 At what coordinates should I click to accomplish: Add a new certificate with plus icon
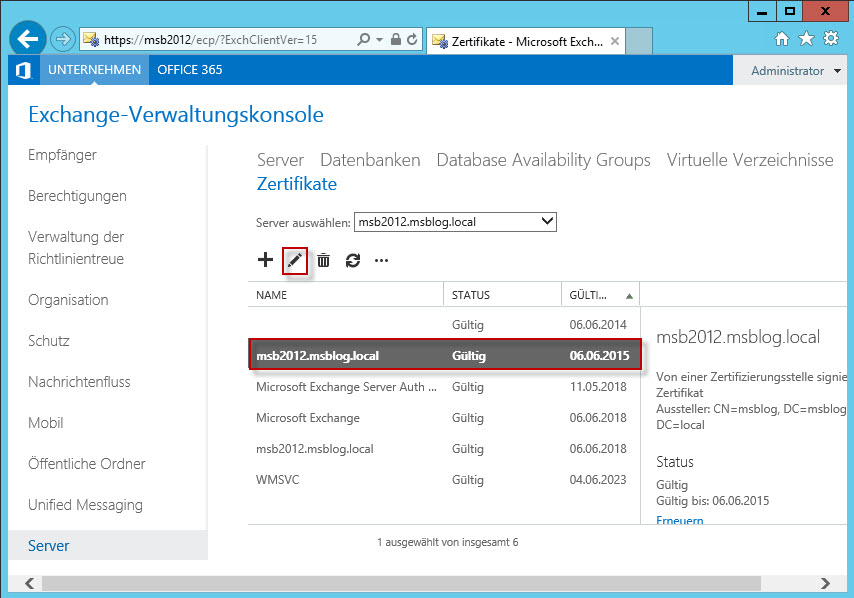[x=265, y=260]
